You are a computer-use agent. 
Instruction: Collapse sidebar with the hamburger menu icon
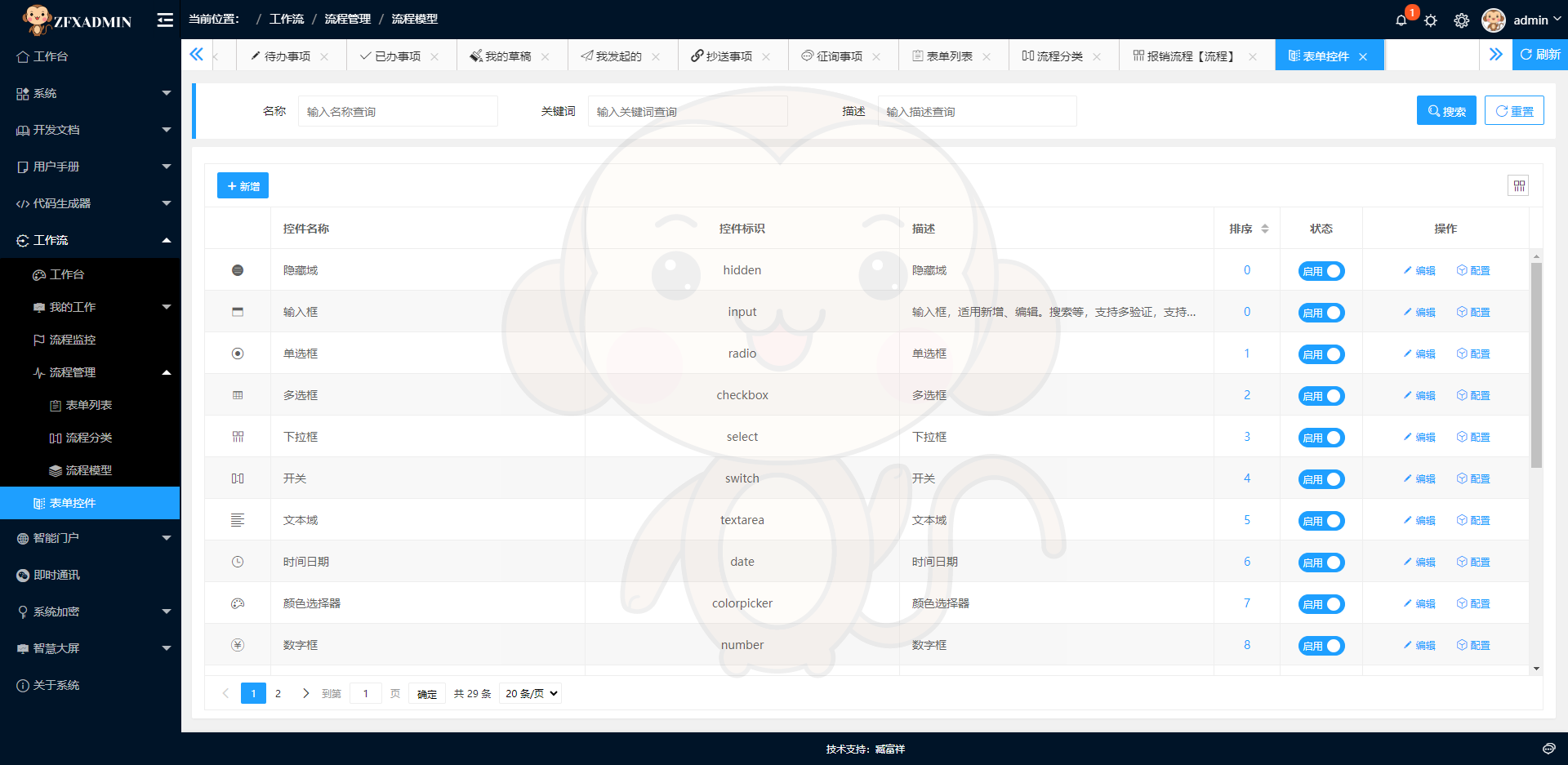tap(165, 20)
